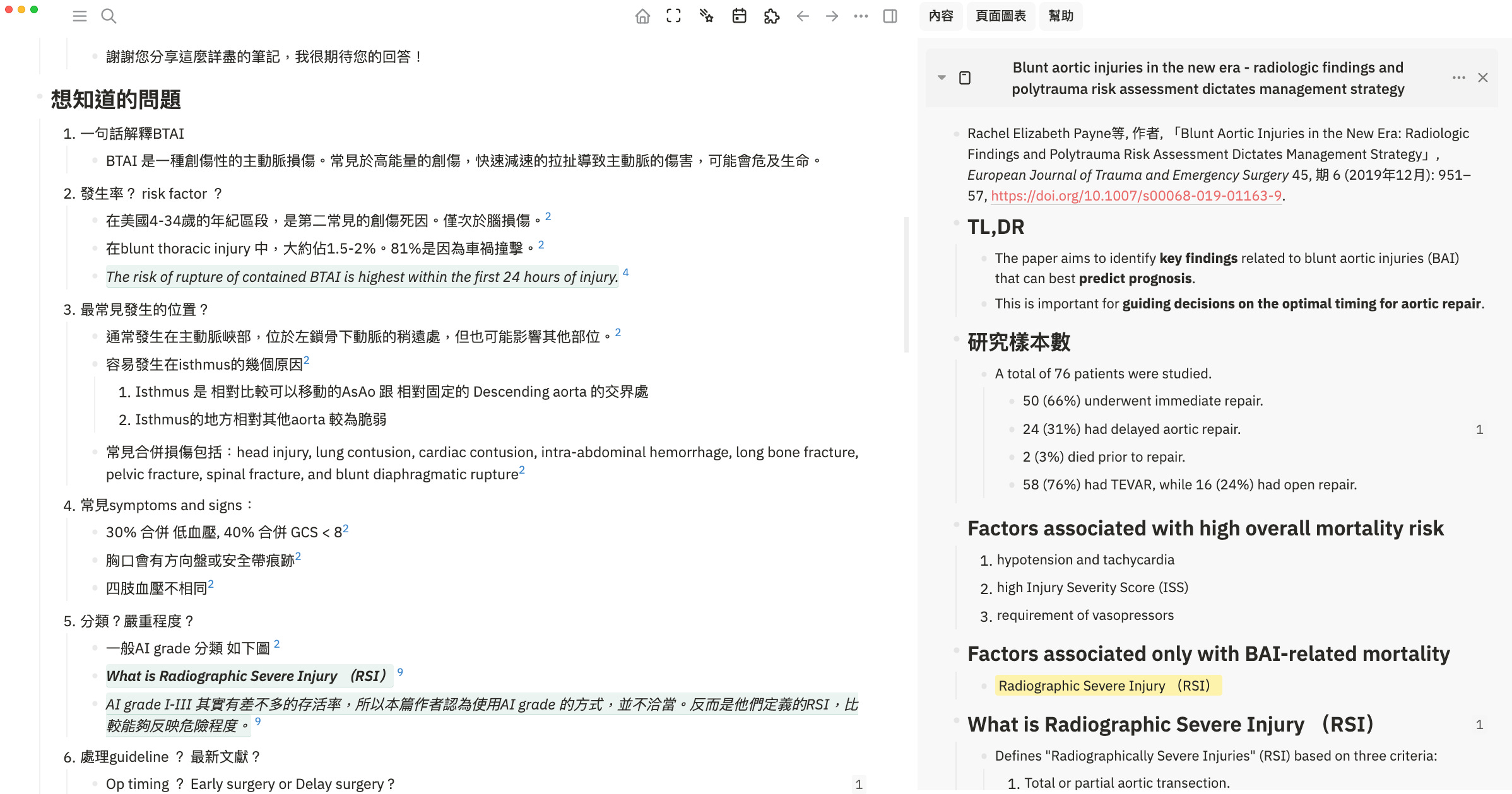The image size is (1512, 794).
Task: Click macOS window green zoom button
Action: (x=34, y=9)
